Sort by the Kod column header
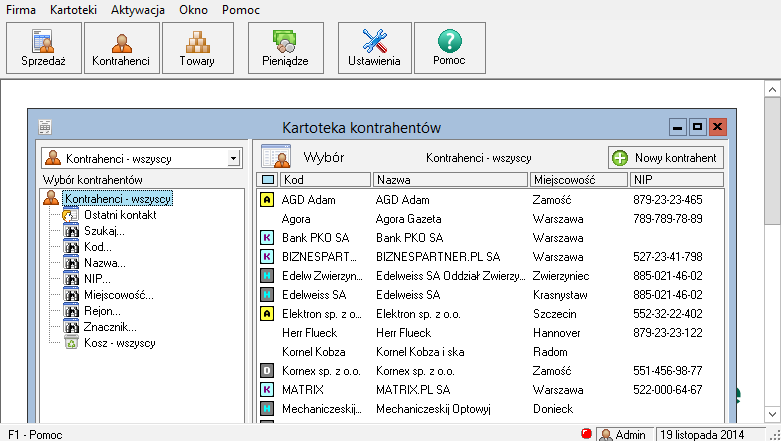Viewport: 781px width, 441px height. click(326, 179)
